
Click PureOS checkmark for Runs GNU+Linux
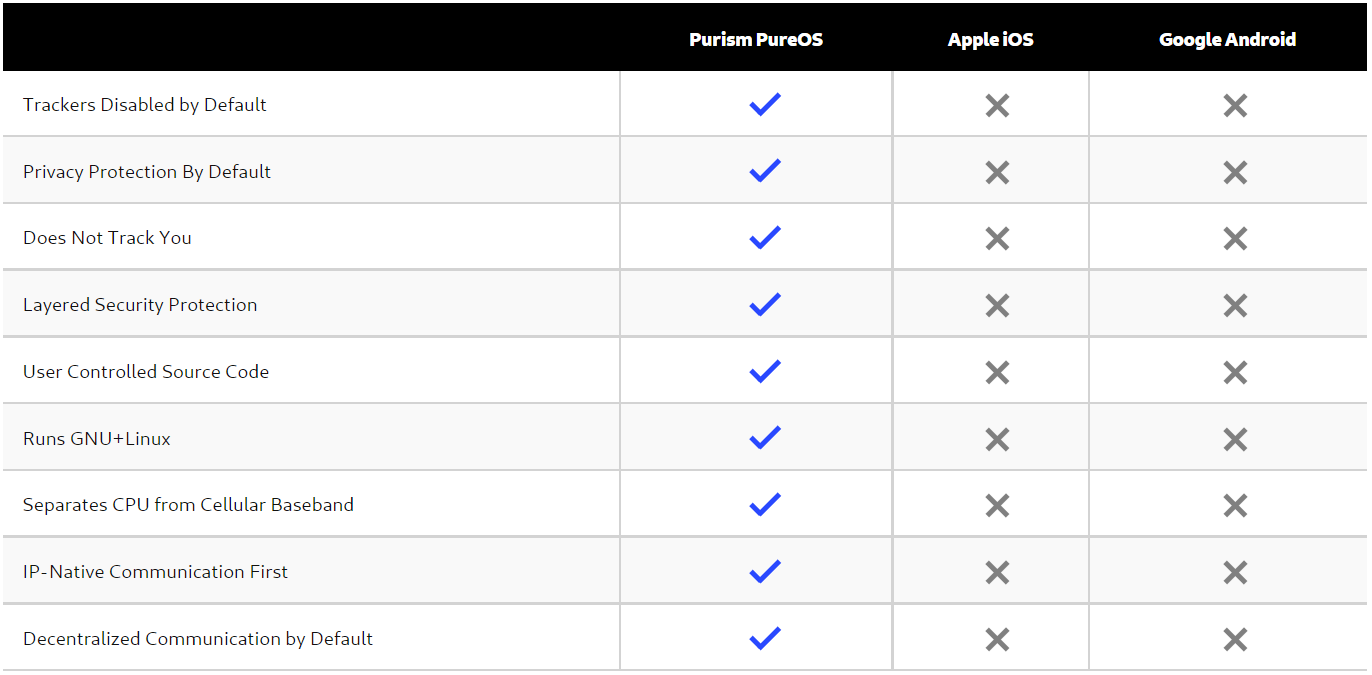(765, 437)
